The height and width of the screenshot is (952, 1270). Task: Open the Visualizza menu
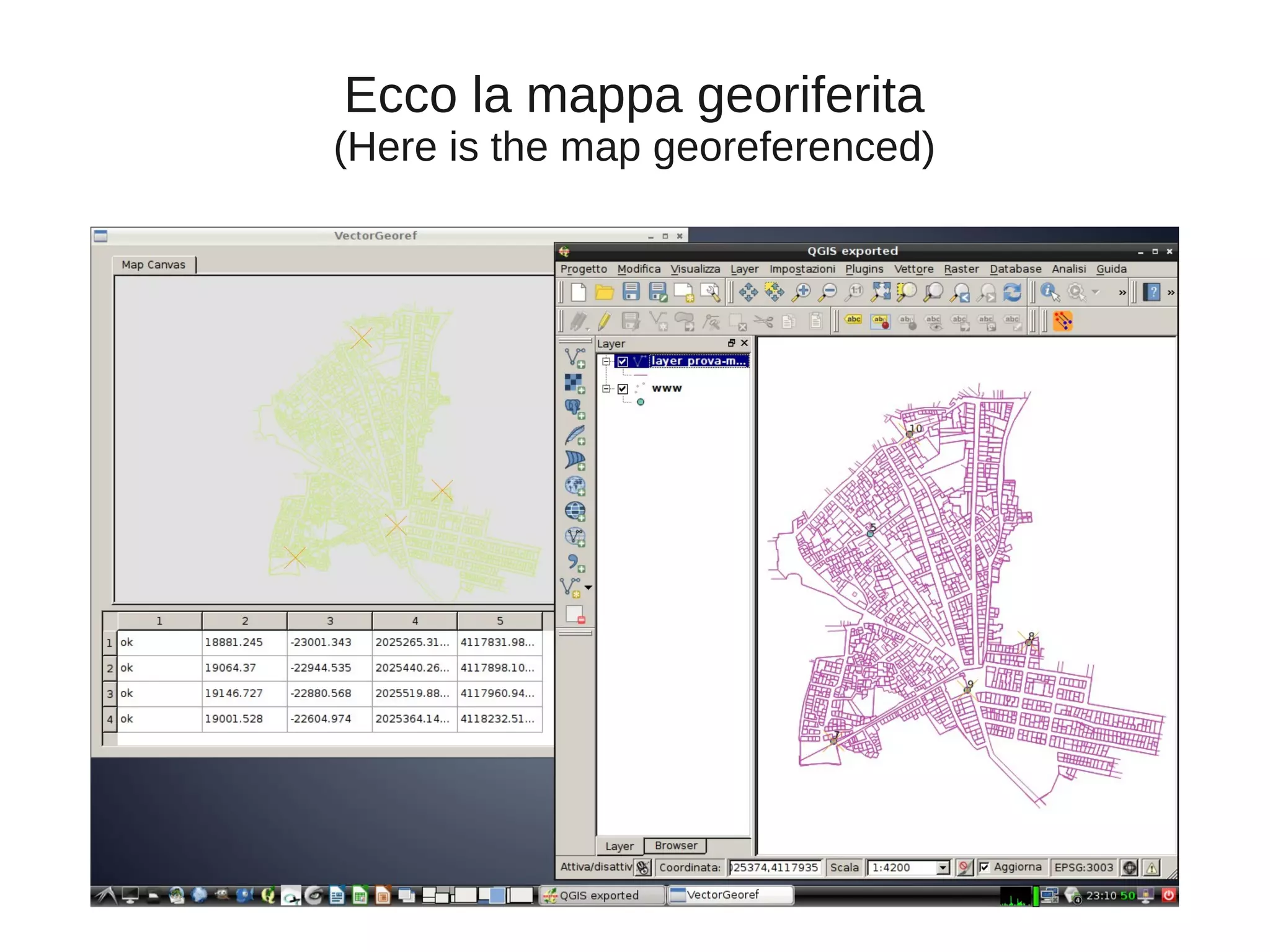[695, 269]
